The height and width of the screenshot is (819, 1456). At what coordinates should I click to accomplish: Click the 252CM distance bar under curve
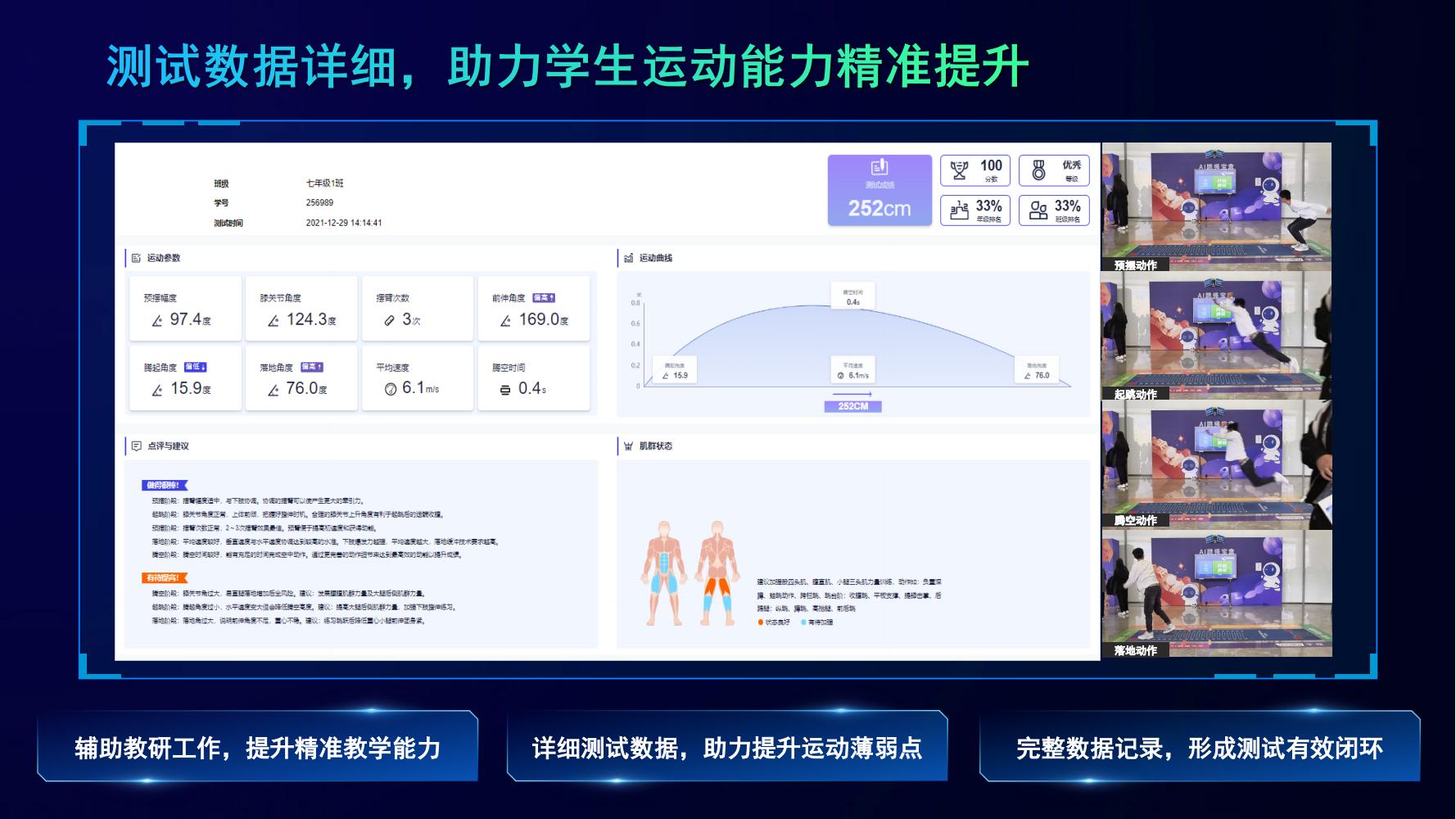pos(852,406)
